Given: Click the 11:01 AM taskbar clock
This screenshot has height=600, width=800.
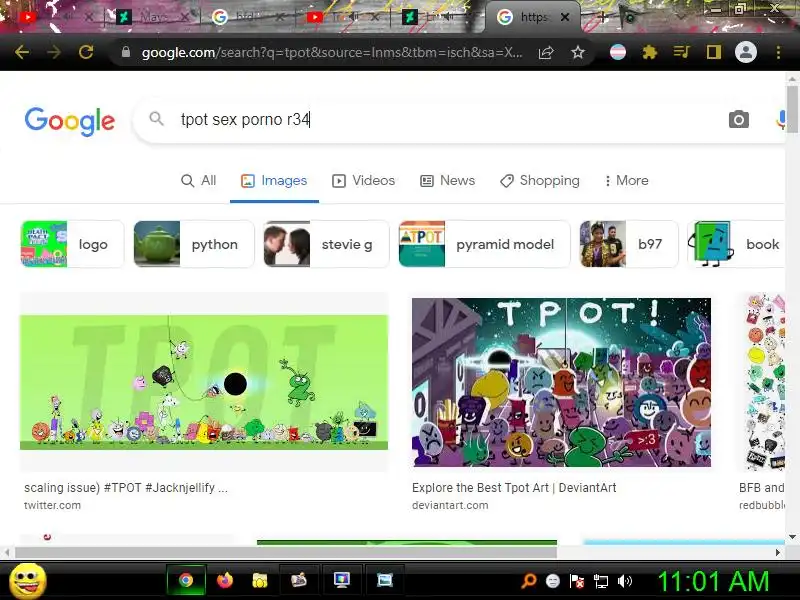Looking at the screenshot, I should (713, 581).
